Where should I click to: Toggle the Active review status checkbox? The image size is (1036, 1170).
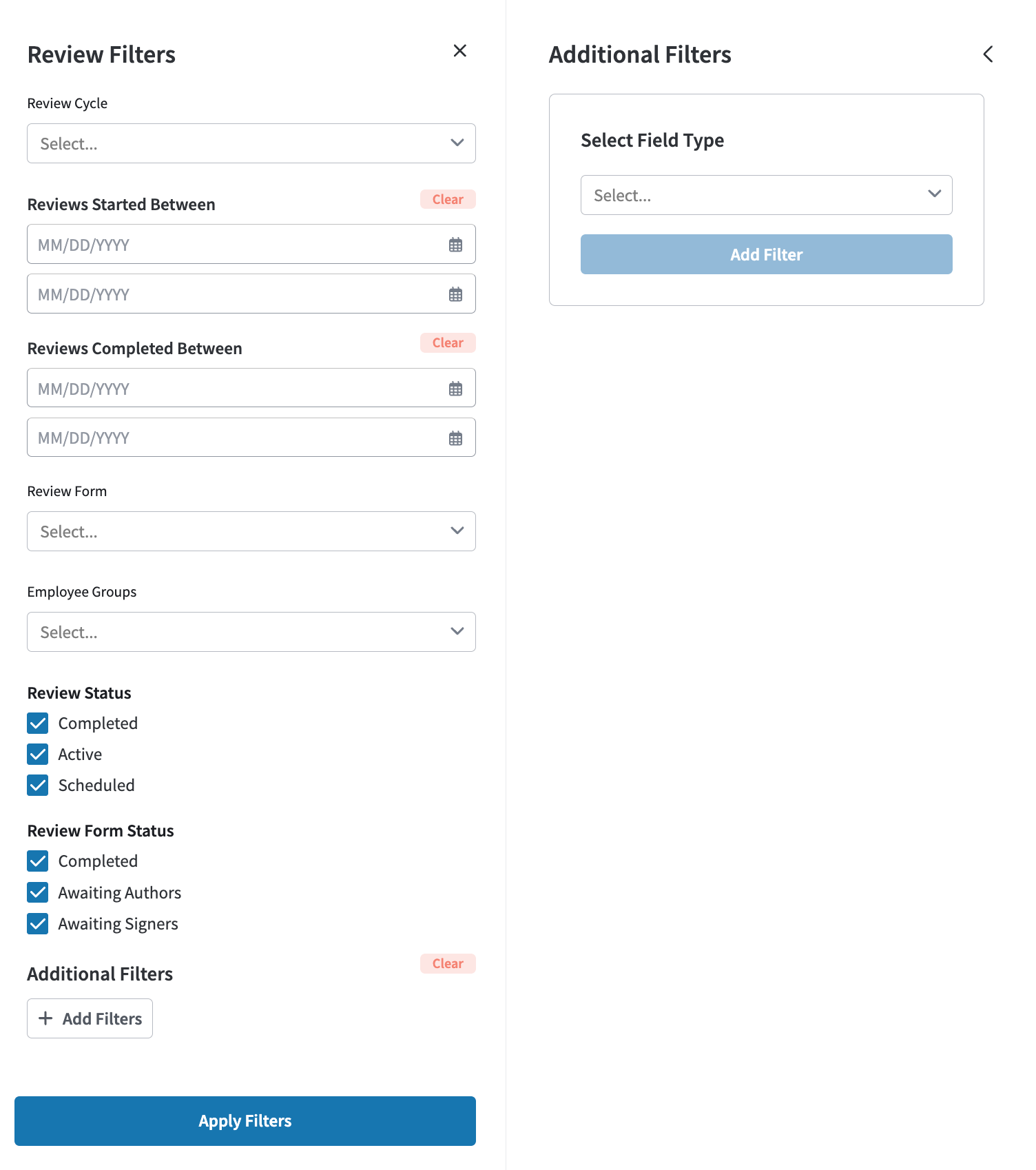(38, 755)
